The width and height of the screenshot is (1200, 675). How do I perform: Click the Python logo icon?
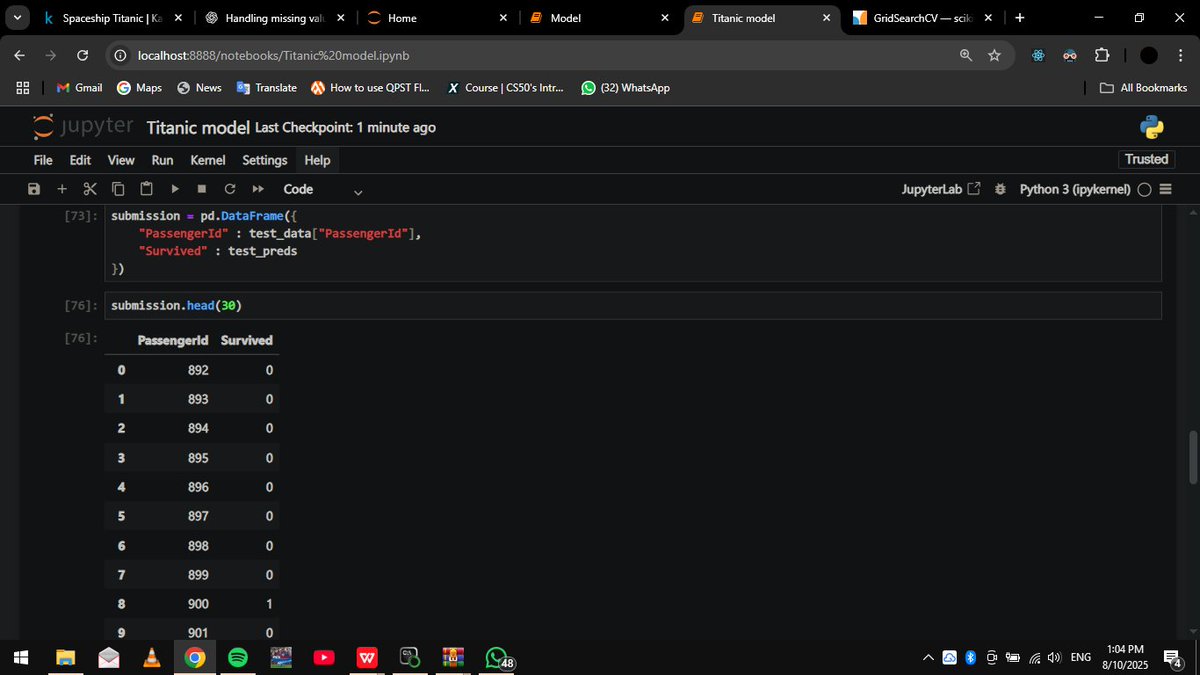(x=1152, y=127)
